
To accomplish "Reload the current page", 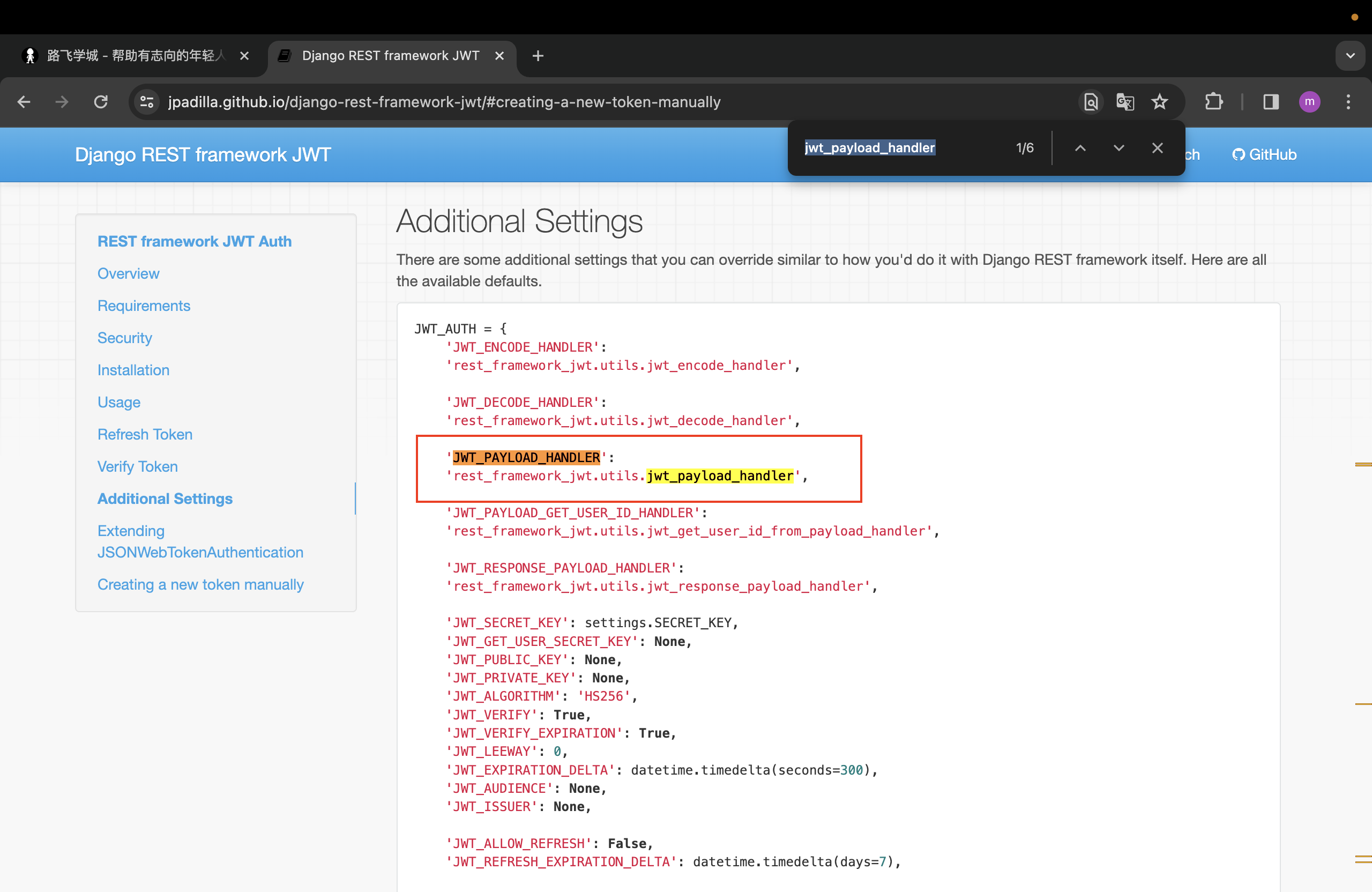I will click(x=101, y=102).
